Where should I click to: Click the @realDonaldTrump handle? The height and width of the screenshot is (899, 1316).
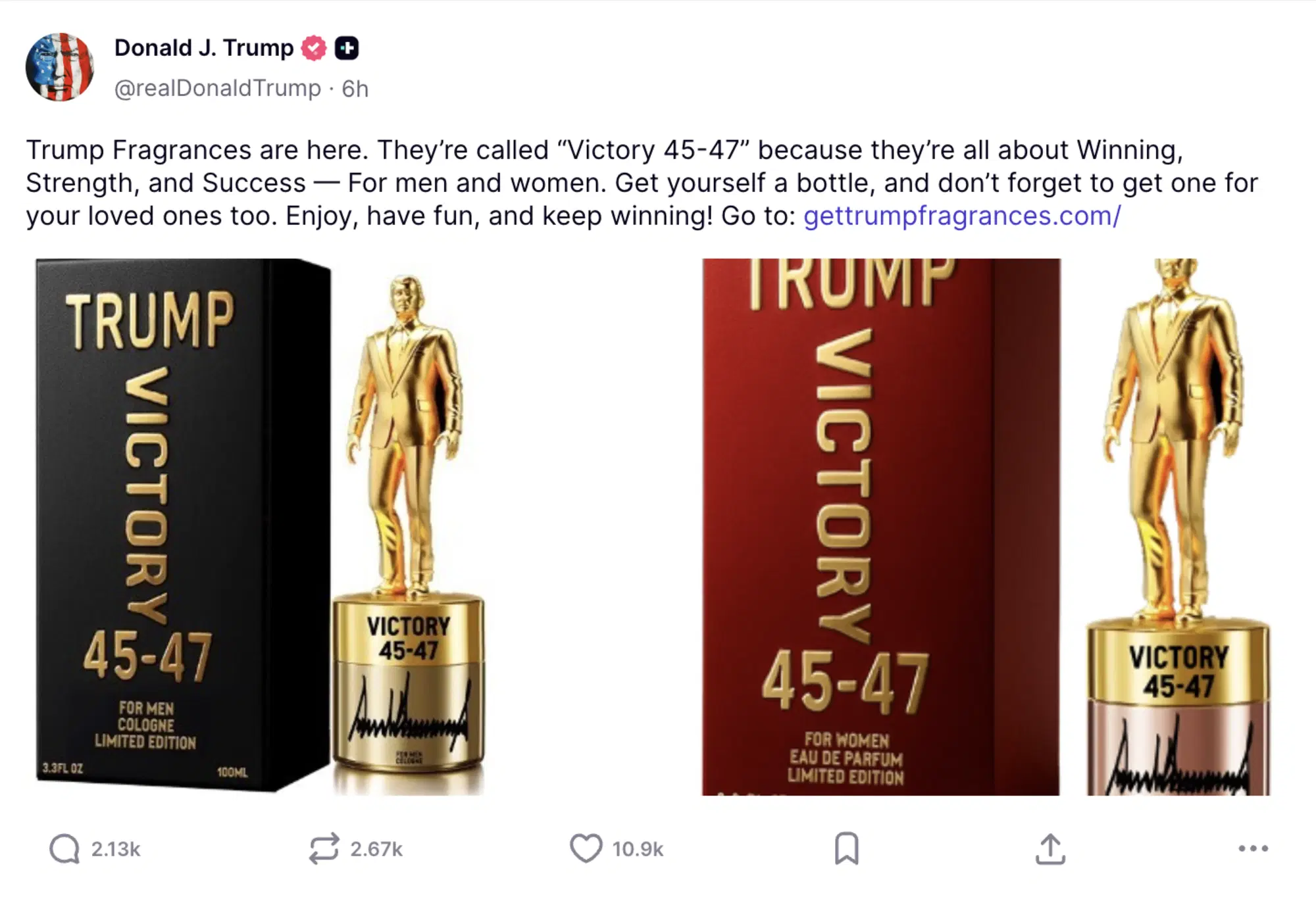pyautogui.click(x=218, y=88)
